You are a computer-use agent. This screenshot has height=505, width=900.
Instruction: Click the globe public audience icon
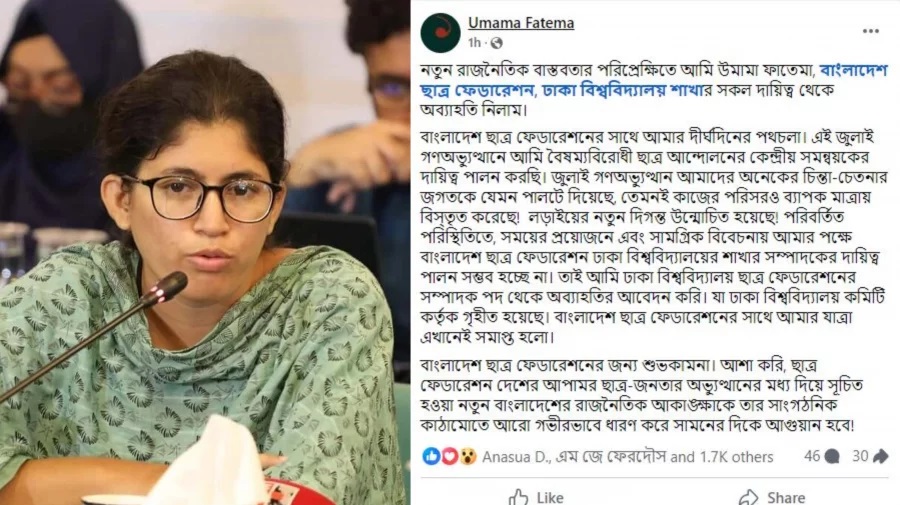pos(496,43)
